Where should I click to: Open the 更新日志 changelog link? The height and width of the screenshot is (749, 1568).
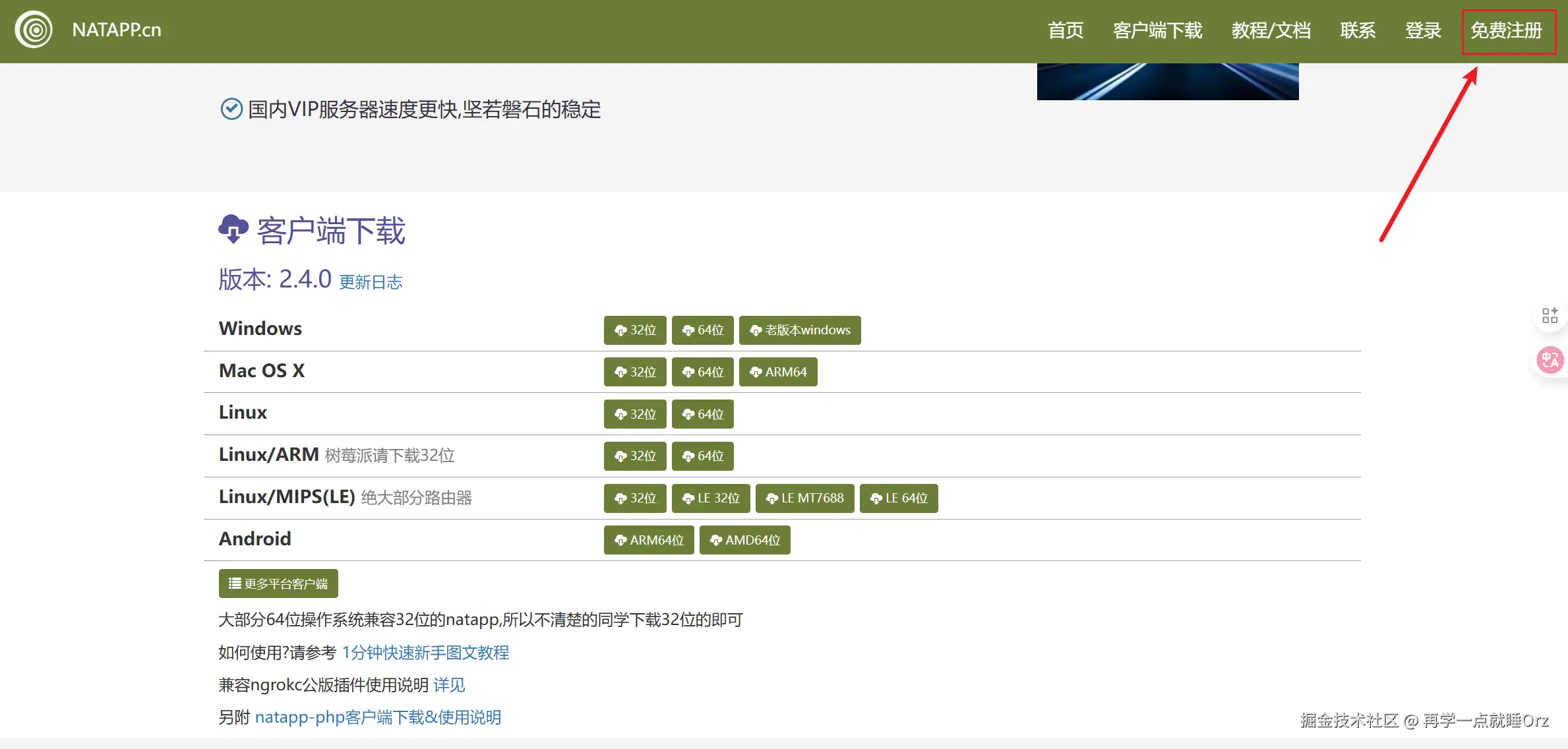[371, 282]
